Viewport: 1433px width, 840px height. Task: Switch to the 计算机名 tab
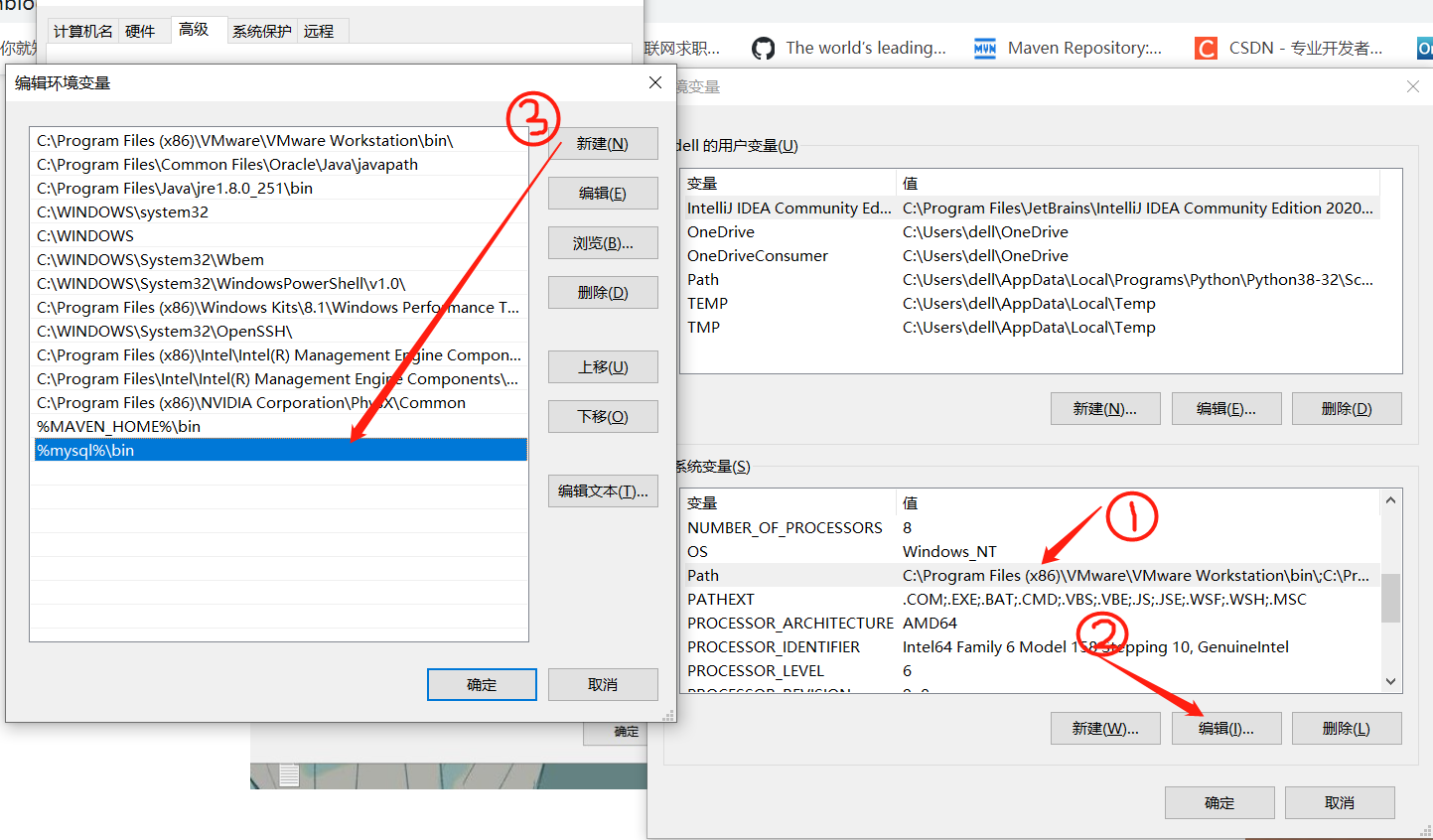[x=83, y=32]
